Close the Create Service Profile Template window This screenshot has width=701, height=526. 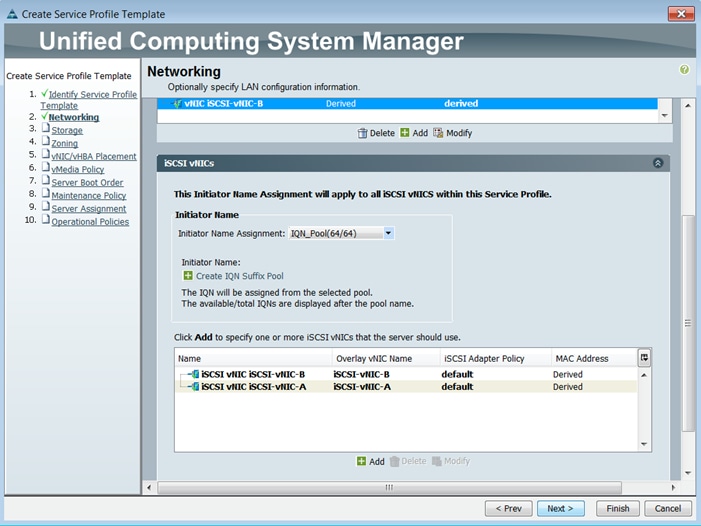point(681,14)
